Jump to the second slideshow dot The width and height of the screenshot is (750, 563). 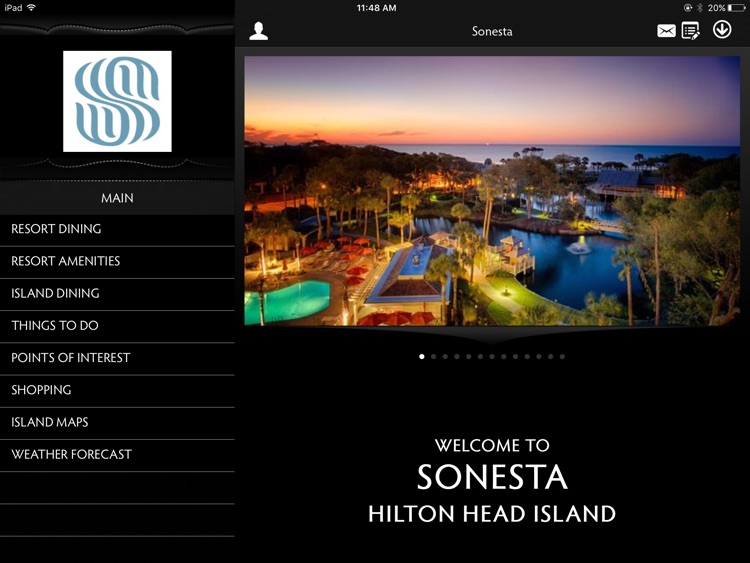pos(433,356)
